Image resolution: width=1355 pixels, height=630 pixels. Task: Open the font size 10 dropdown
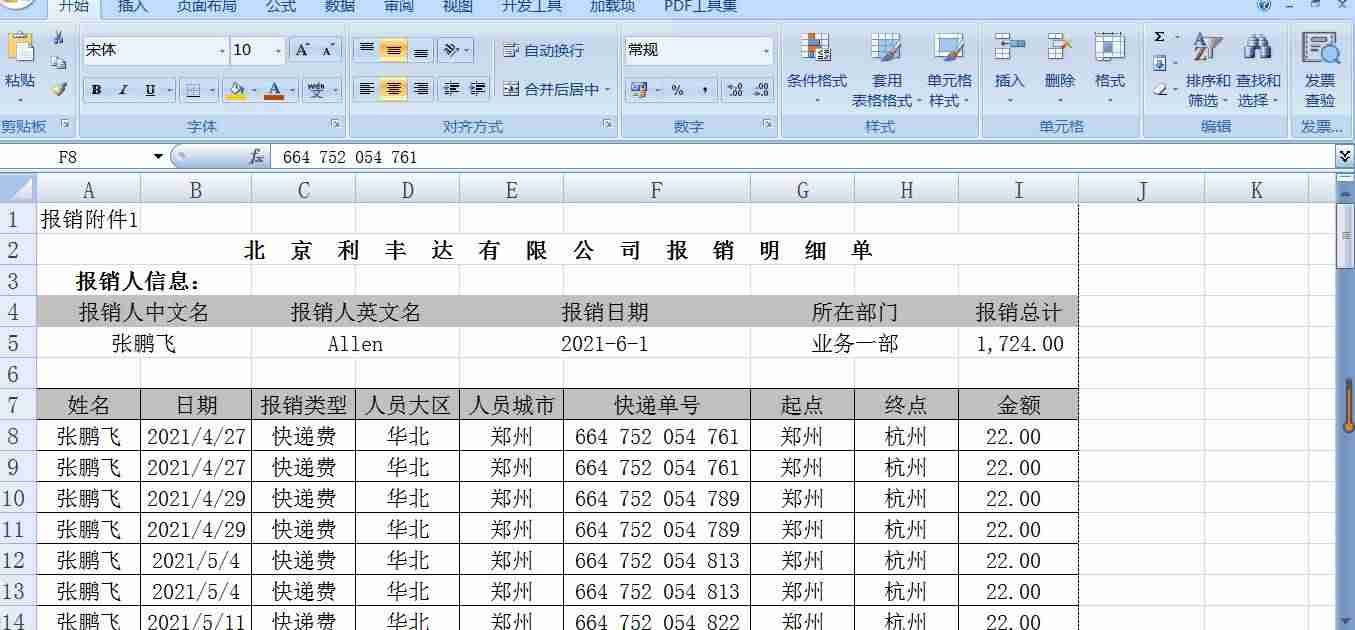click(x=278, y=50)
